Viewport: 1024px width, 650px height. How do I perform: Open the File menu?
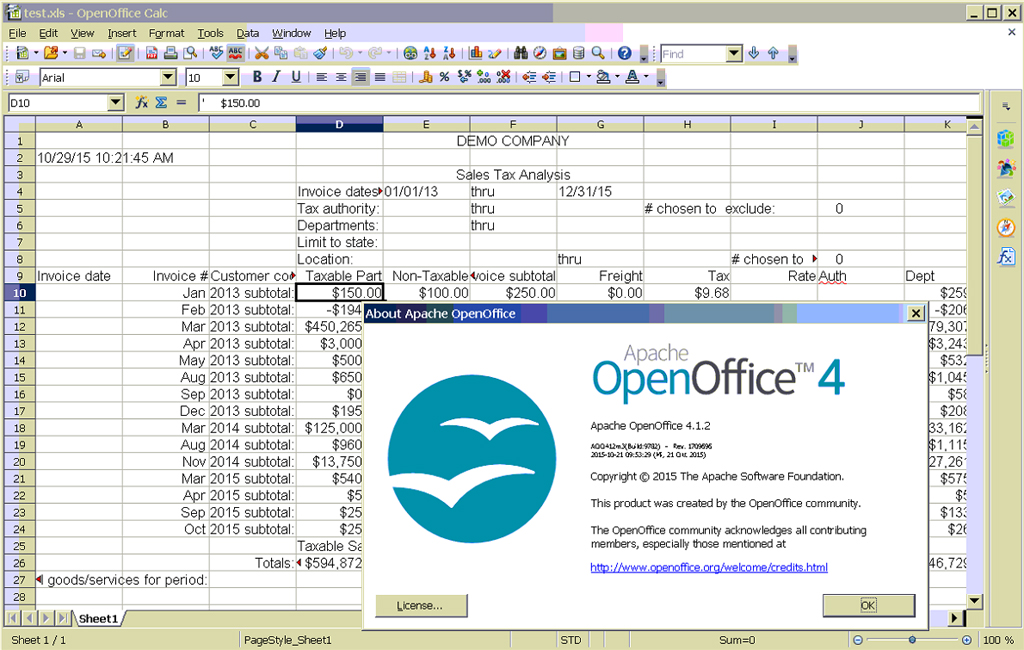point(17,33)
